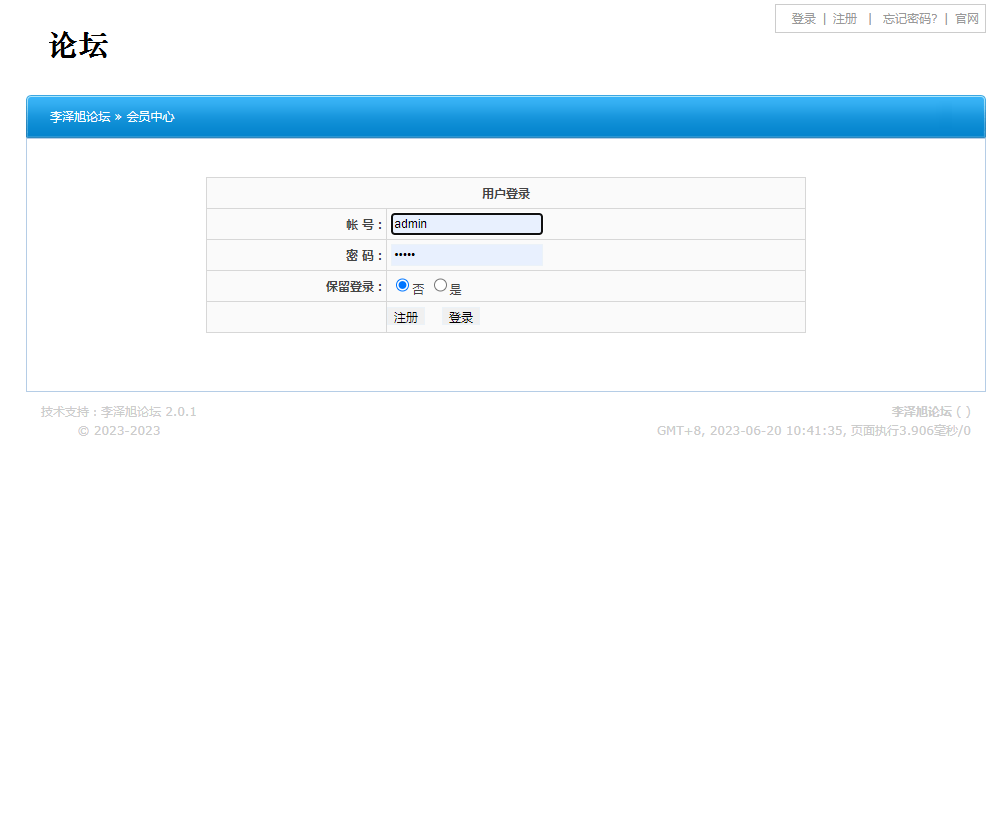Open the 官网 link

(x=967, y=19)
